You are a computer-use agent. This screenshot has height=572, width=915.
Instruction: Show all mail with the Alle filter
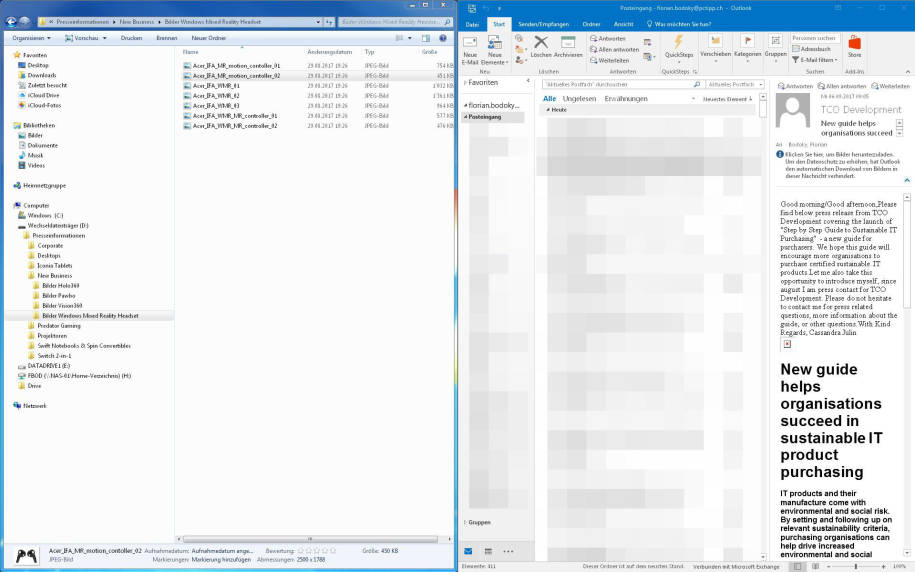click(549, 99)
